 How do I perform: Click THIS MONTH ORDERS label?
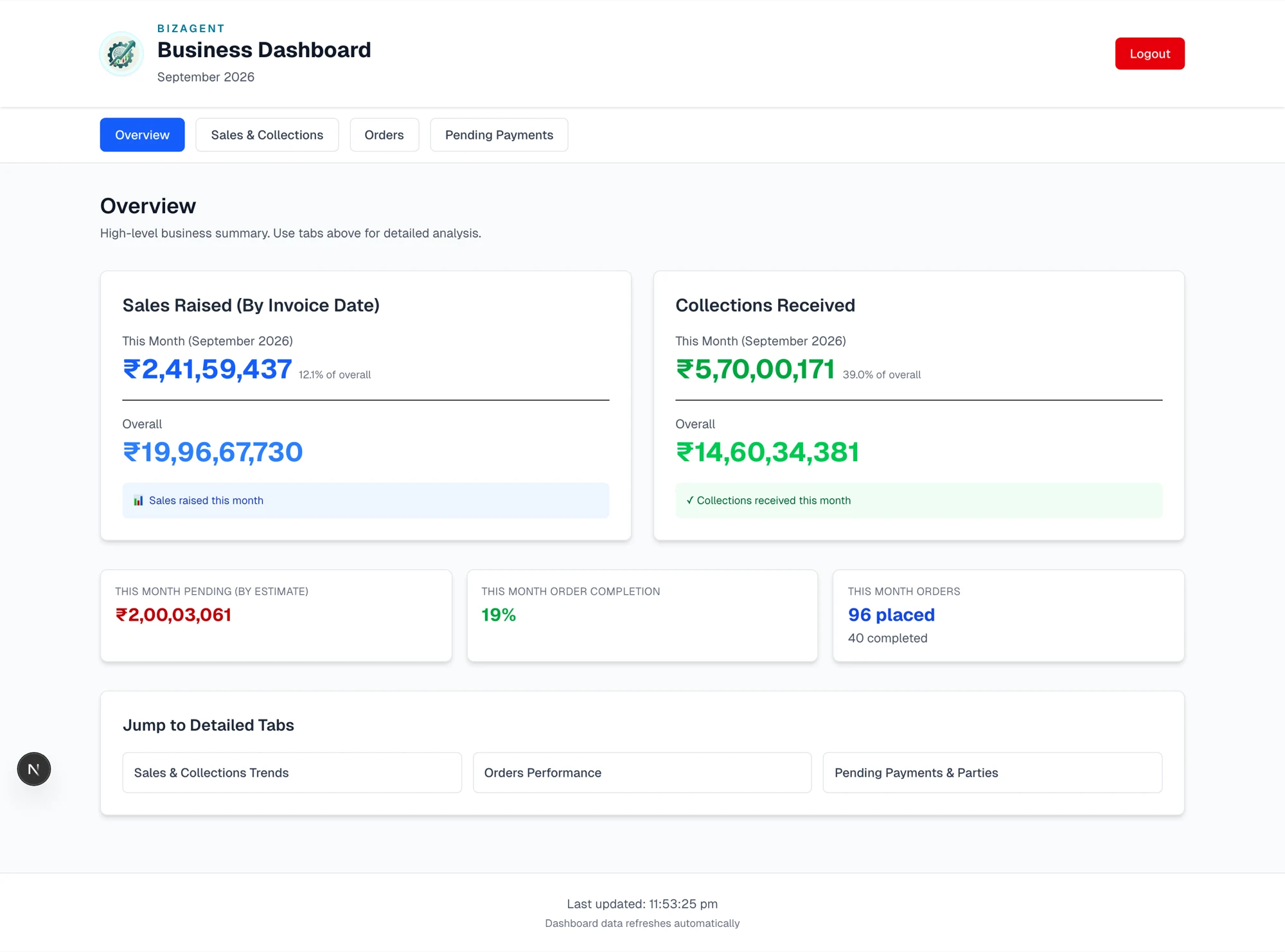coord(904,592)
